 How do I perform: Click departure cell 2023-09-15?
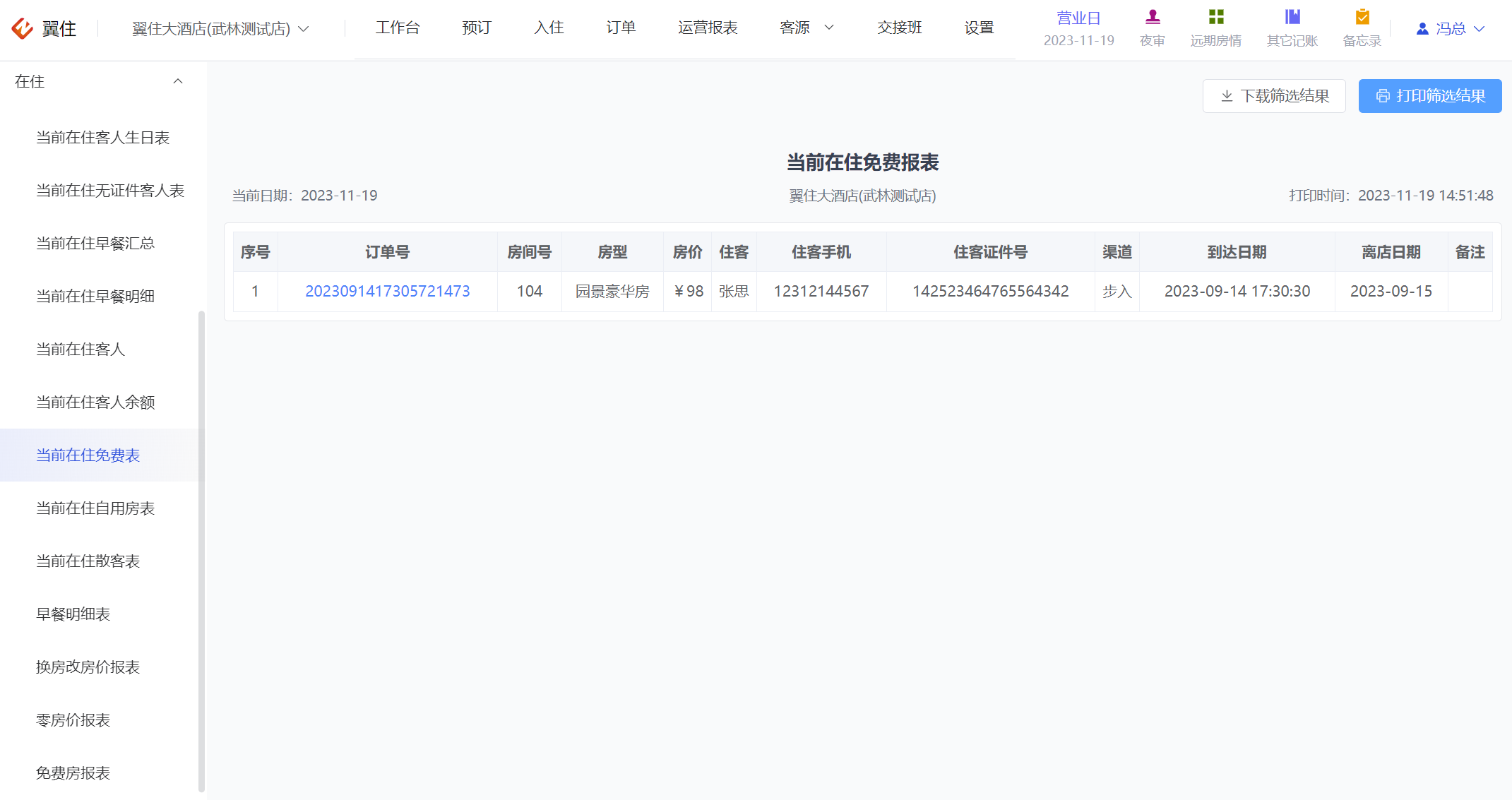[x=1391, y=291]
